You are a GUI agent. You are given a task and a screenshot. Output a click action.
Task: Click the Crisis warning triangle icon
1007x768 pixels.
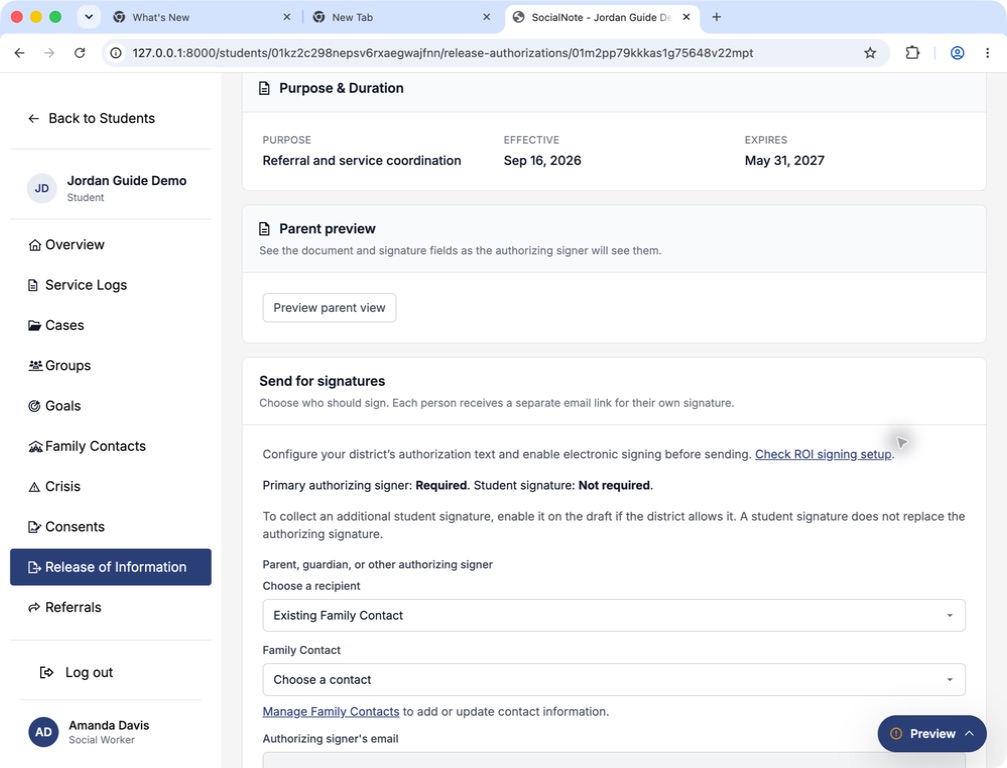click(x=35, y=487)
